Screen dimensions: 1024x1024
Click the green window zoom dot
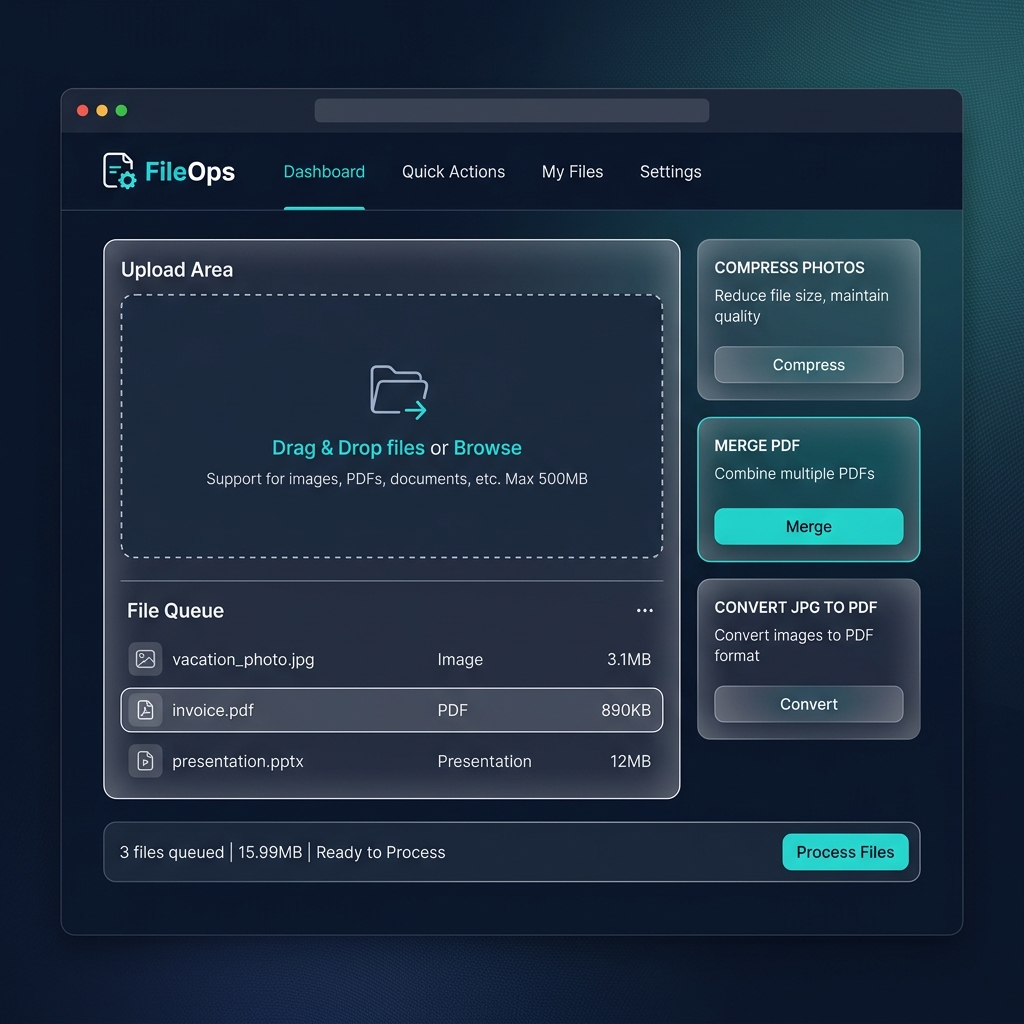[x=121, y=110]
